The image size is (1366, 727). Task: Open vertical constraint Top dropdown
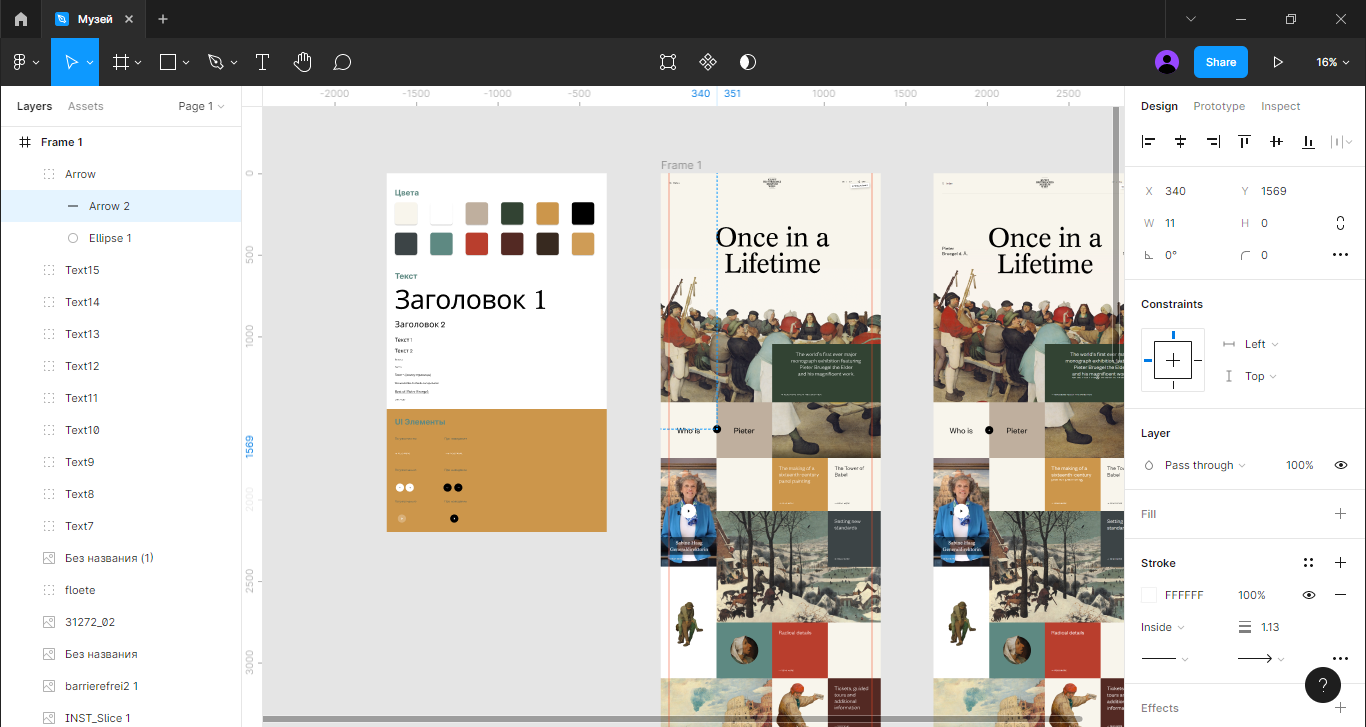[x=1261, y=376]
